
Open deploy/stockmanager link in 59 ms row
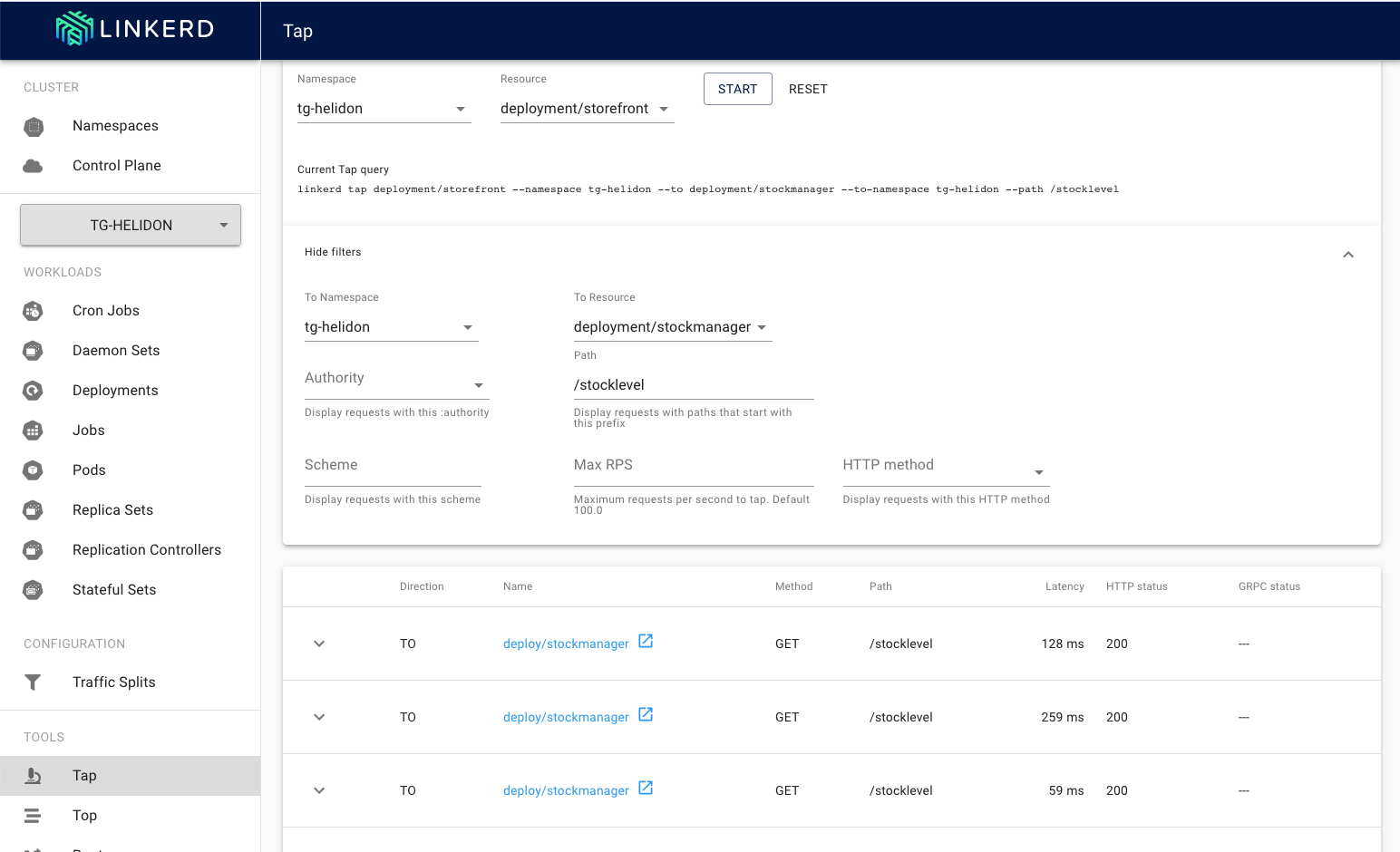[566, 790]
